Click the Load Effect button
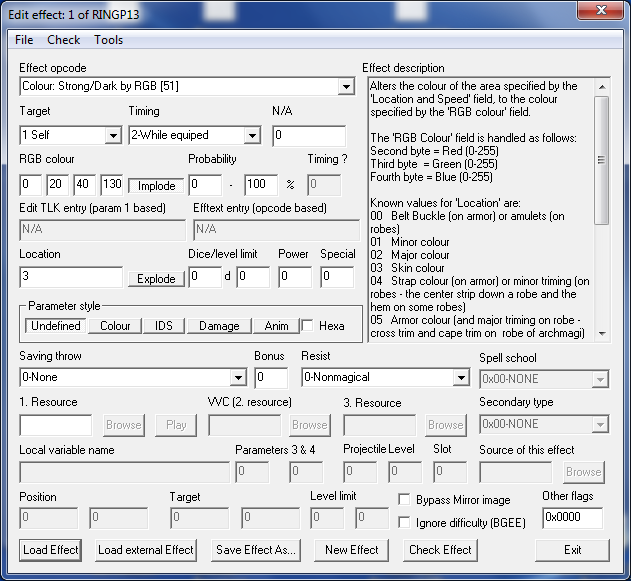The width and height of the screenshot is (631, 581). click(51, 550)
